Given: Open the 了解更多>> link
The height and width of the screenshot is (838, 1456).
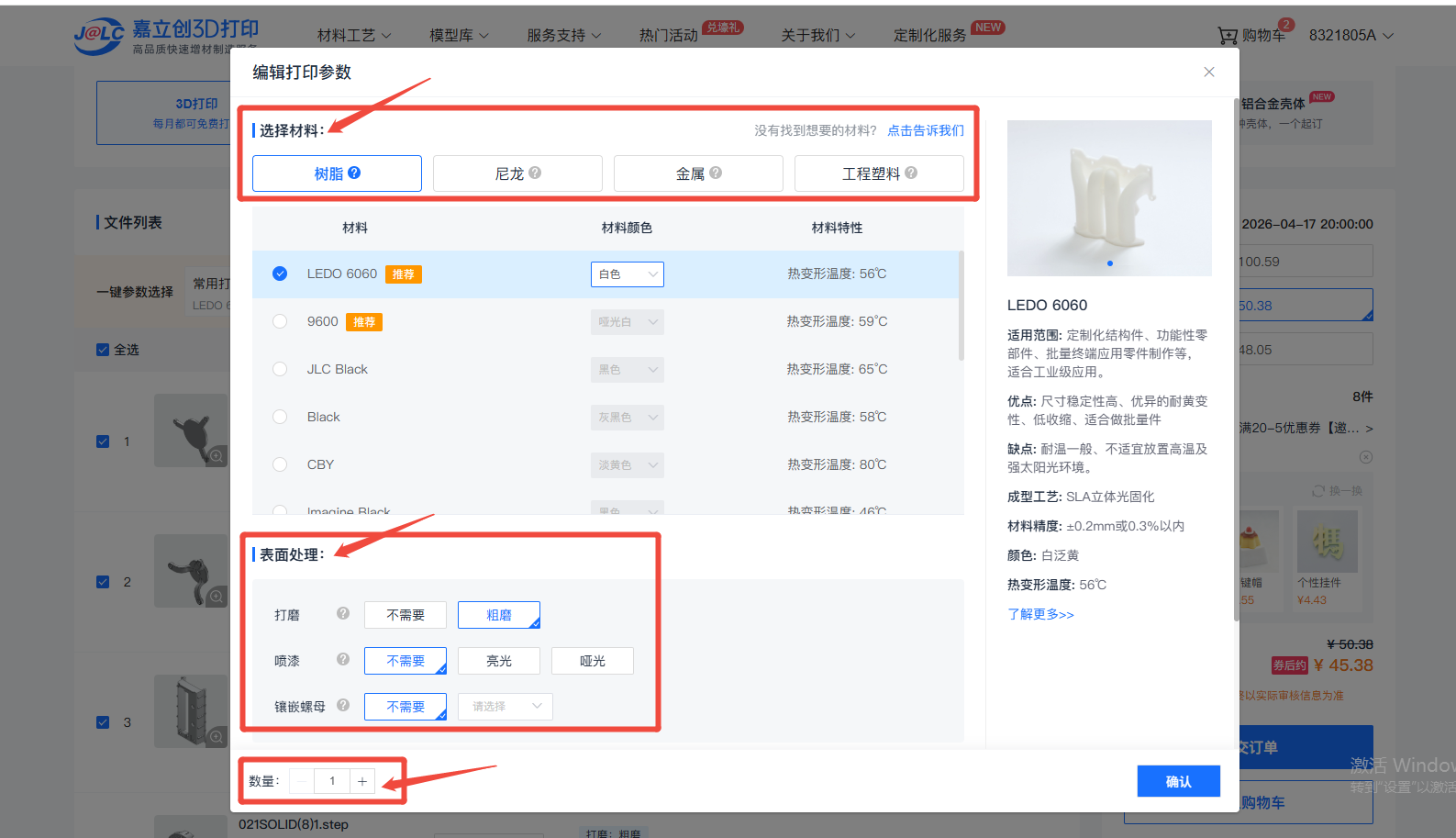Looking at the screenshot, I should coord(1040,614).
